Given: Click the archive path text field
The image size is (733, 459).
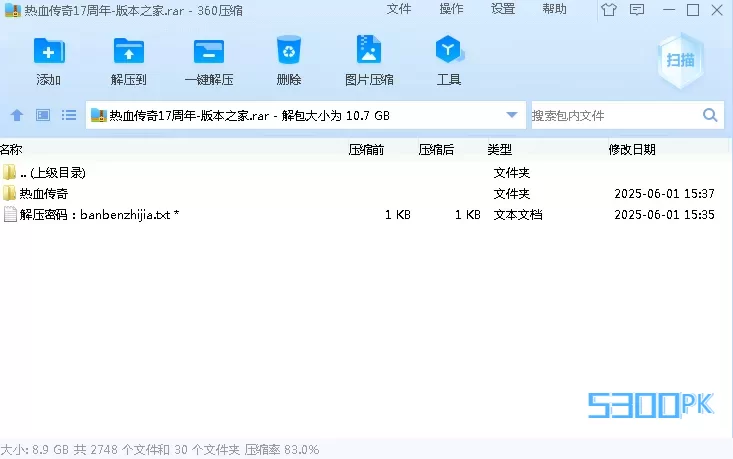Looking at the screenshot, I should pos(306,115).
